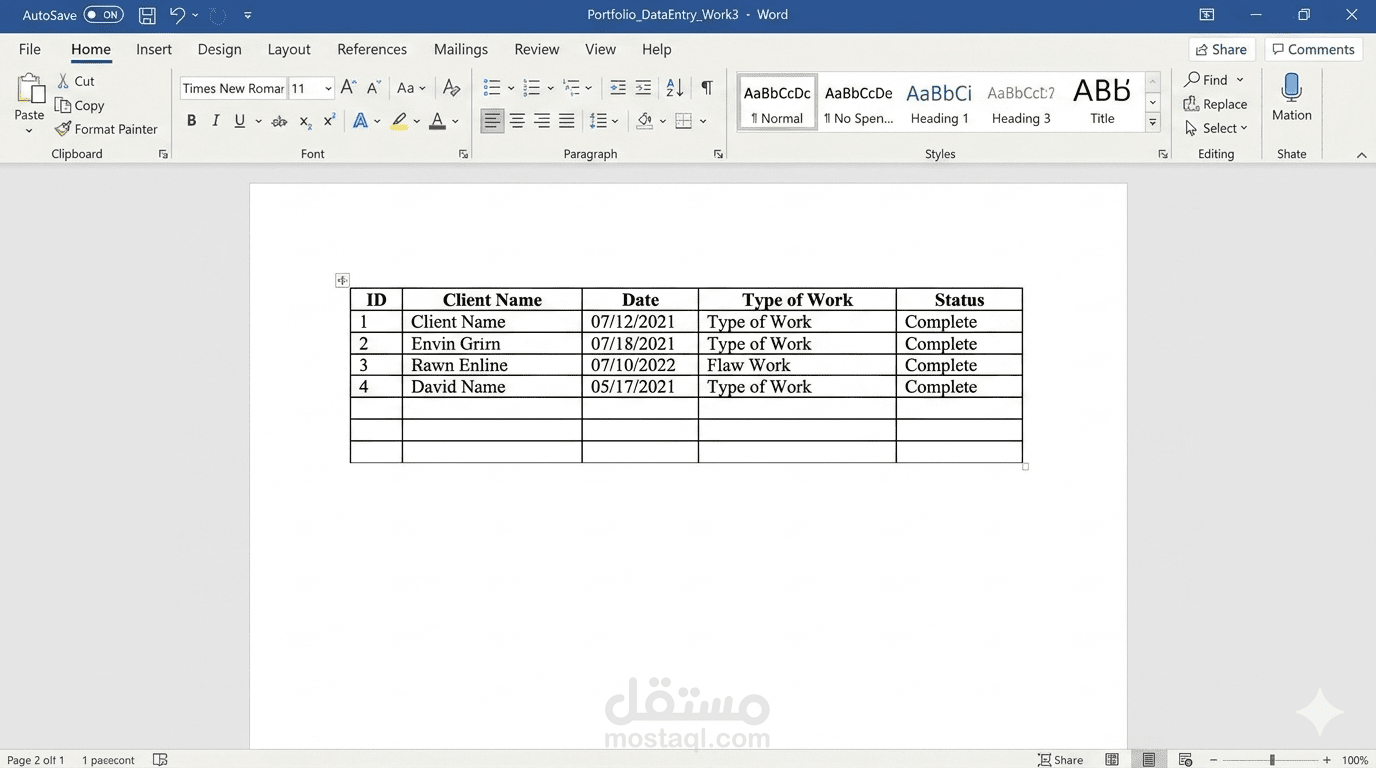Activate subscript formatting

[x=304, y=121]
